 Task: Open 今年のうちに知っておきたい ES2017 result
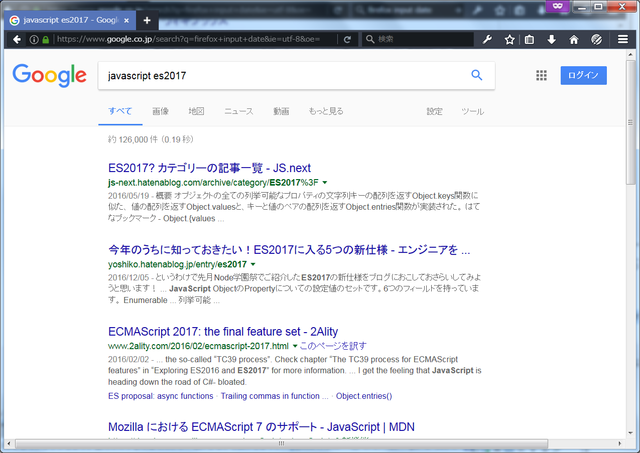(x=289, y=249)
